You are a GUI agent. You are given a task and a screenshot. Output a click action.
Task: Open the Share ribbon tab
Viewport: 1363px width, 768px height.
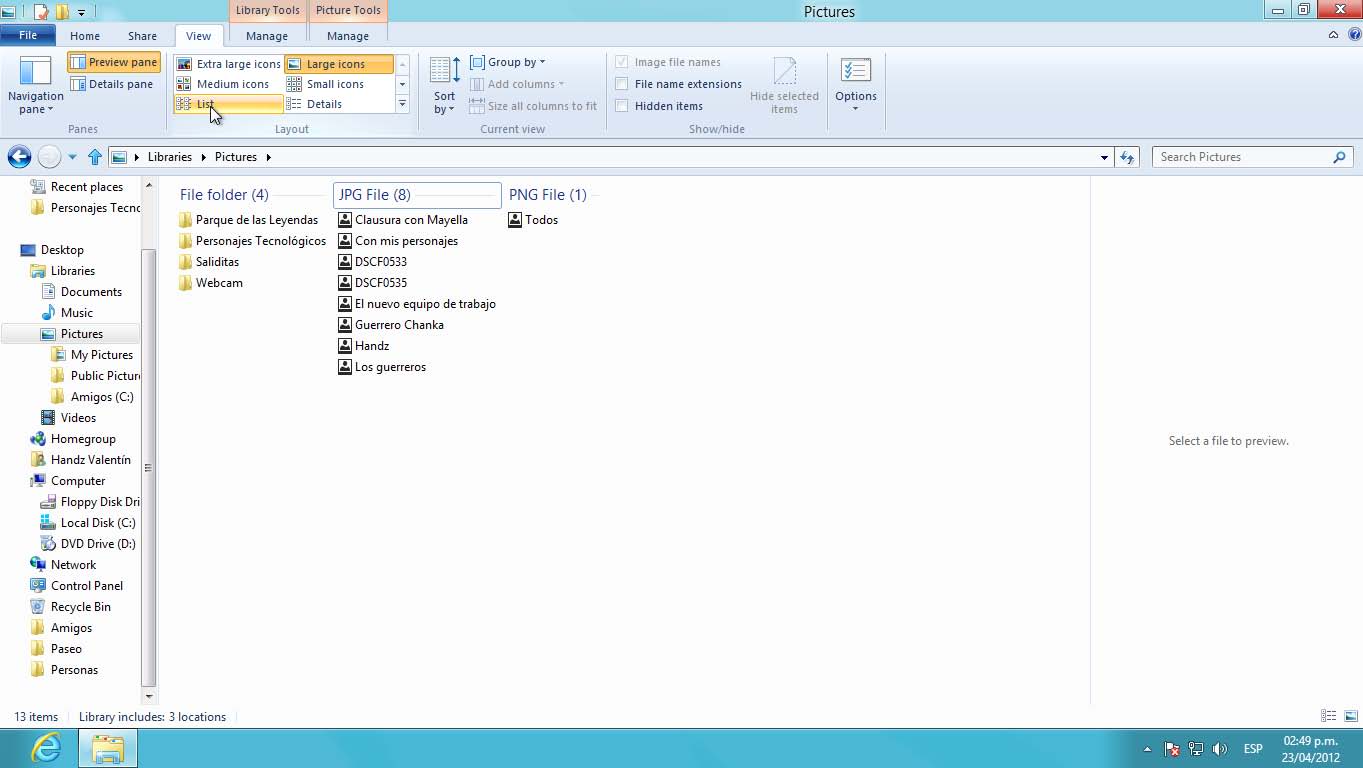(142, 36)
